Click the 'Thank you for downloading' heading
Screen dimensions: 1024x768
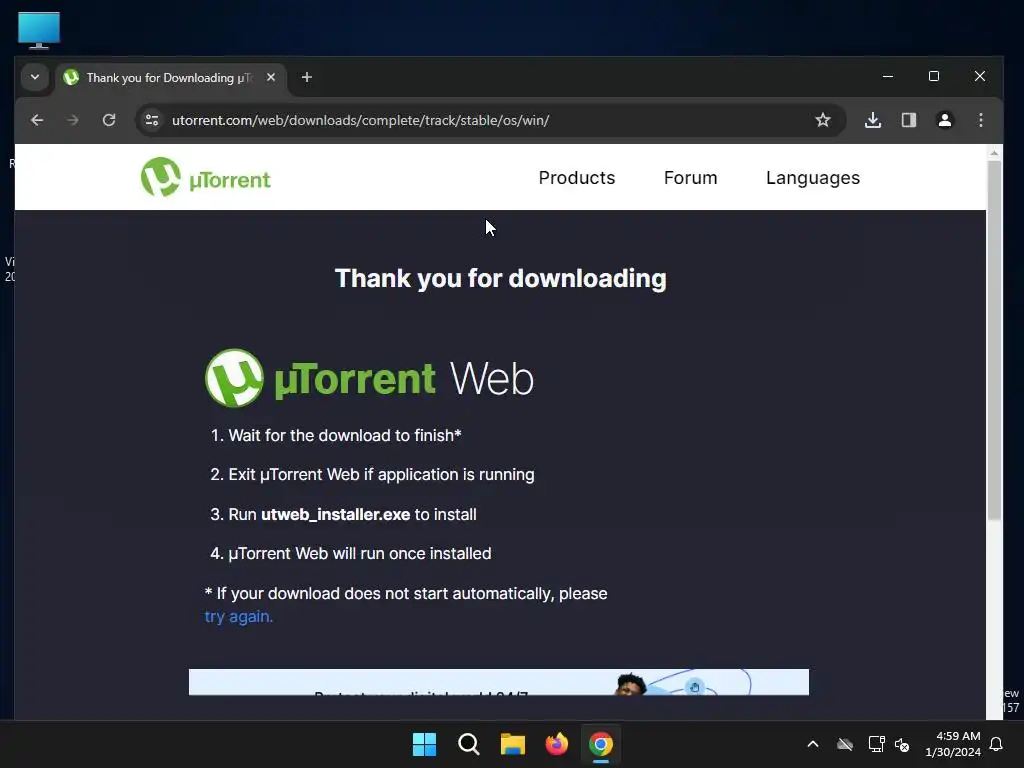[x=501, y=278]
